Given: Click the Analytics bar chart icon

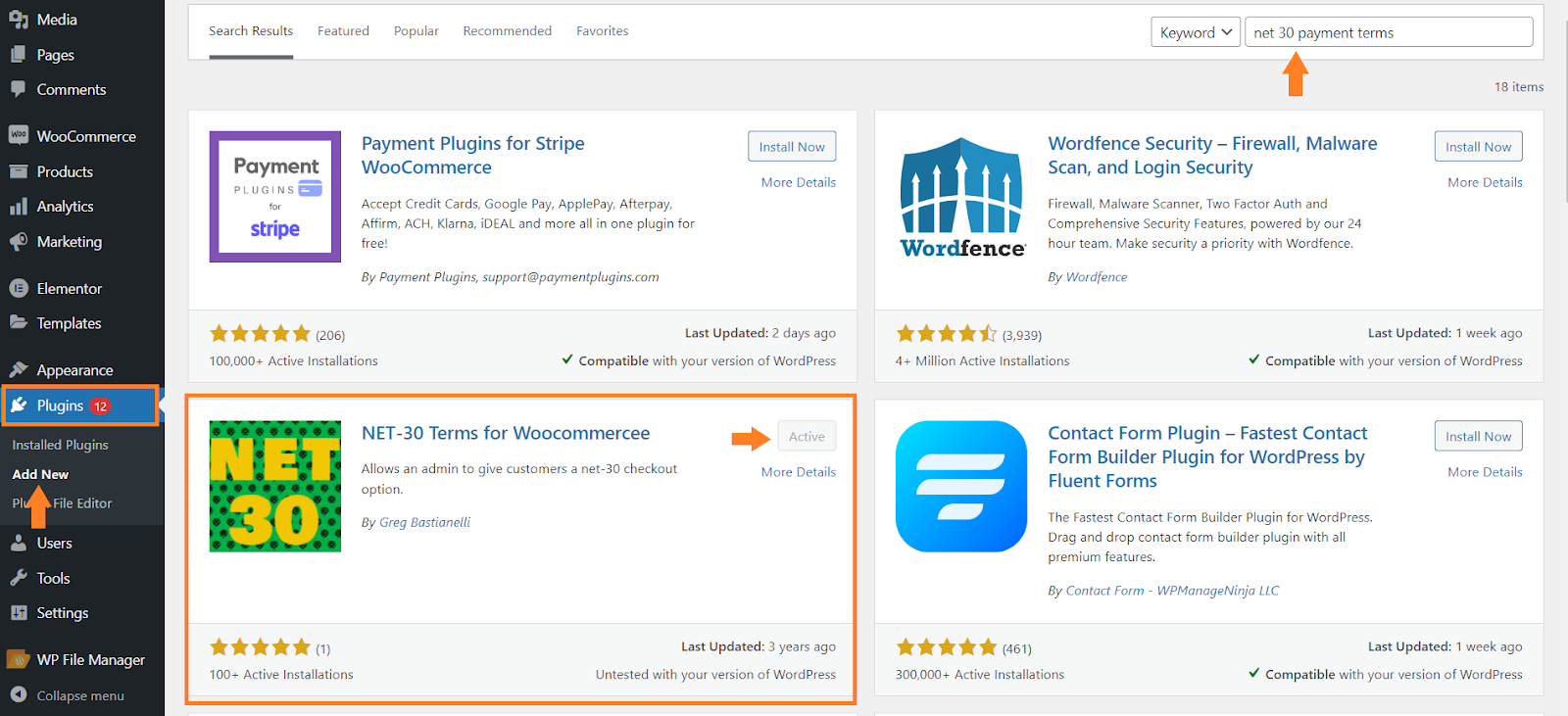Looking at the screenshot, I should pyautogui.click(x=18, y=207).
